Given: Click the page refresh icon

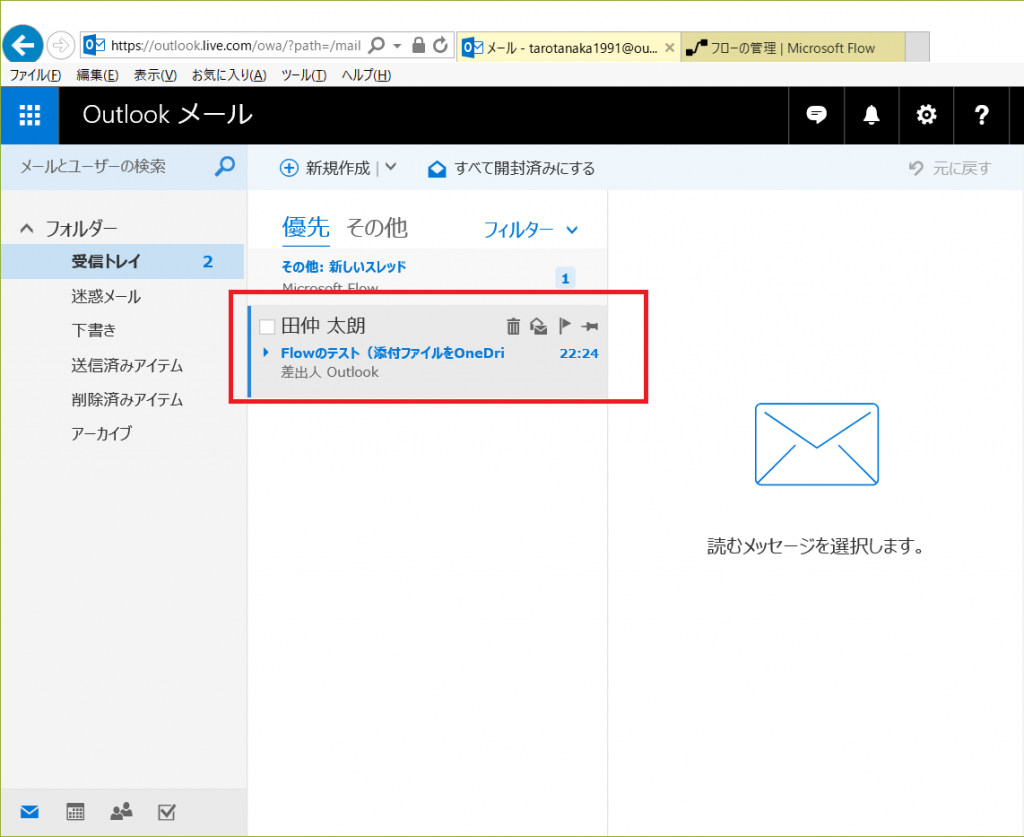Looking at the screenshot, I should point(441,45).
